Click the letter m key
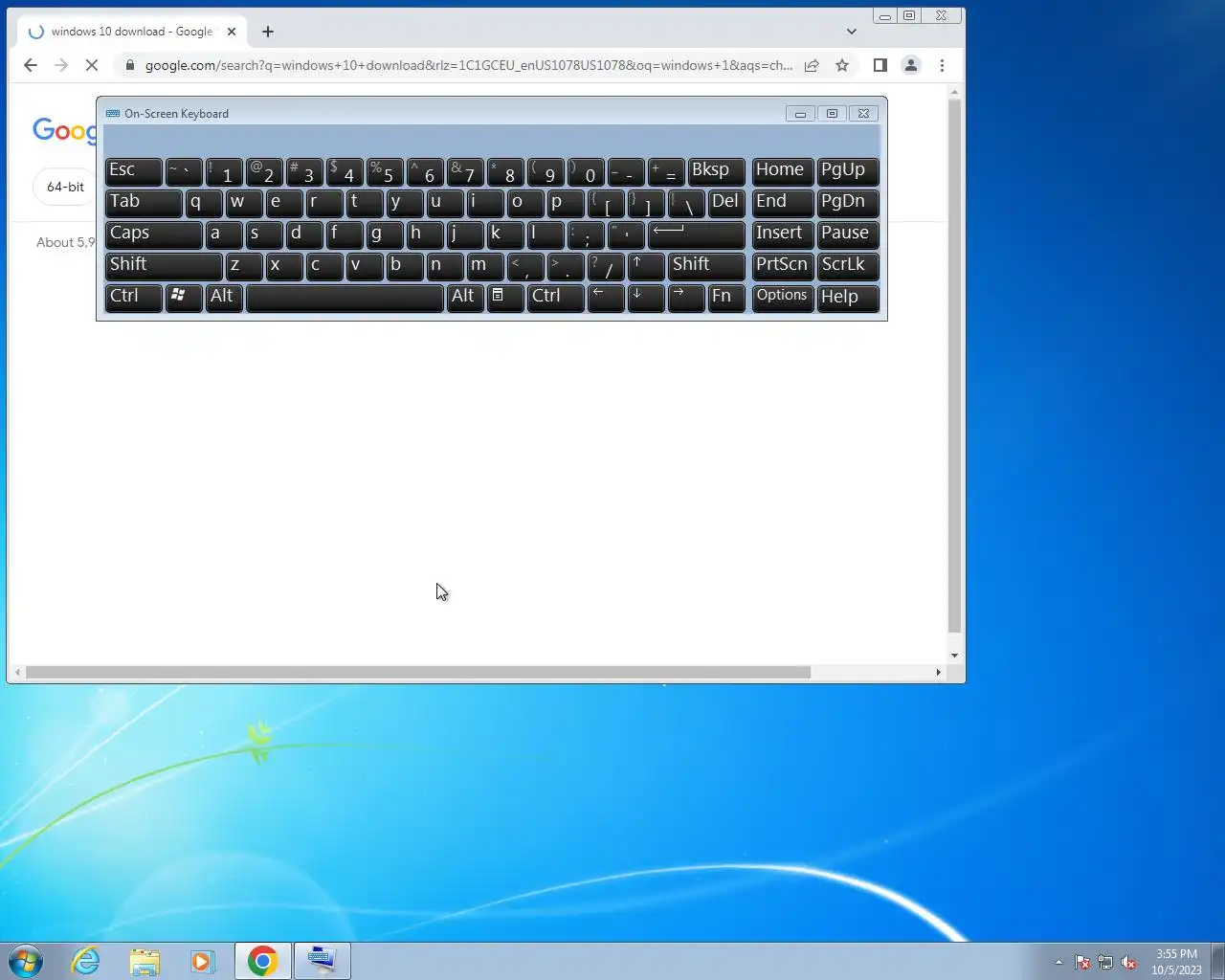This screenshot has height=980, width=1225. [x=485, y=266]
